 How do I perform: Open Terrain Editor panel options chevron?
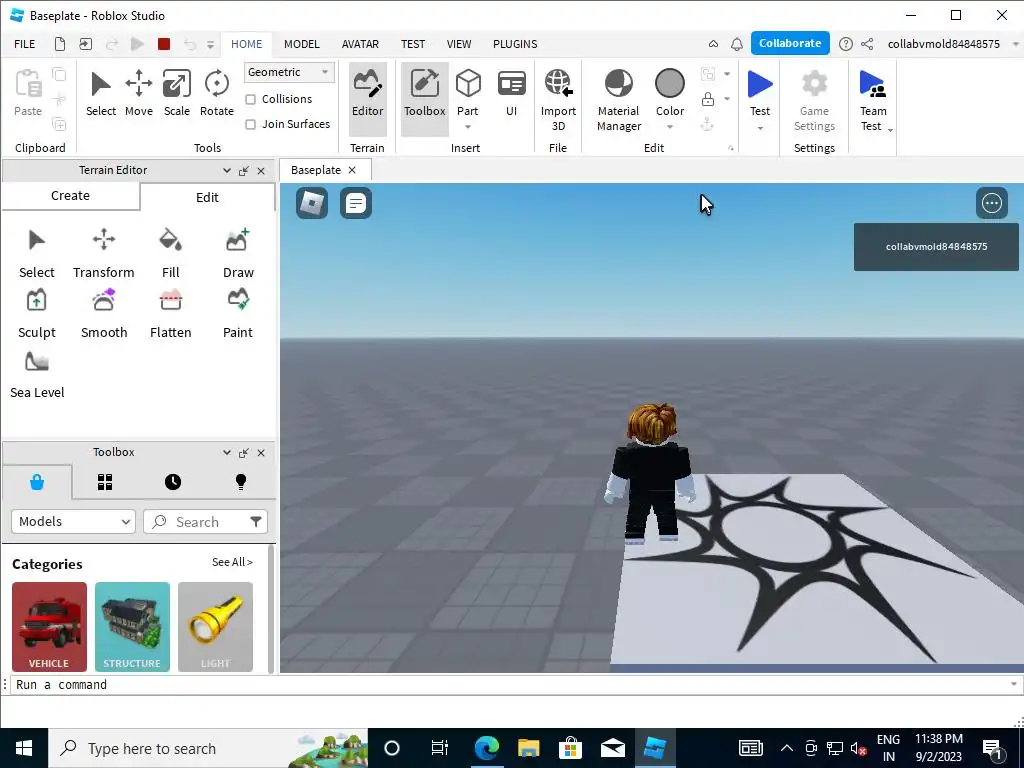227,170
